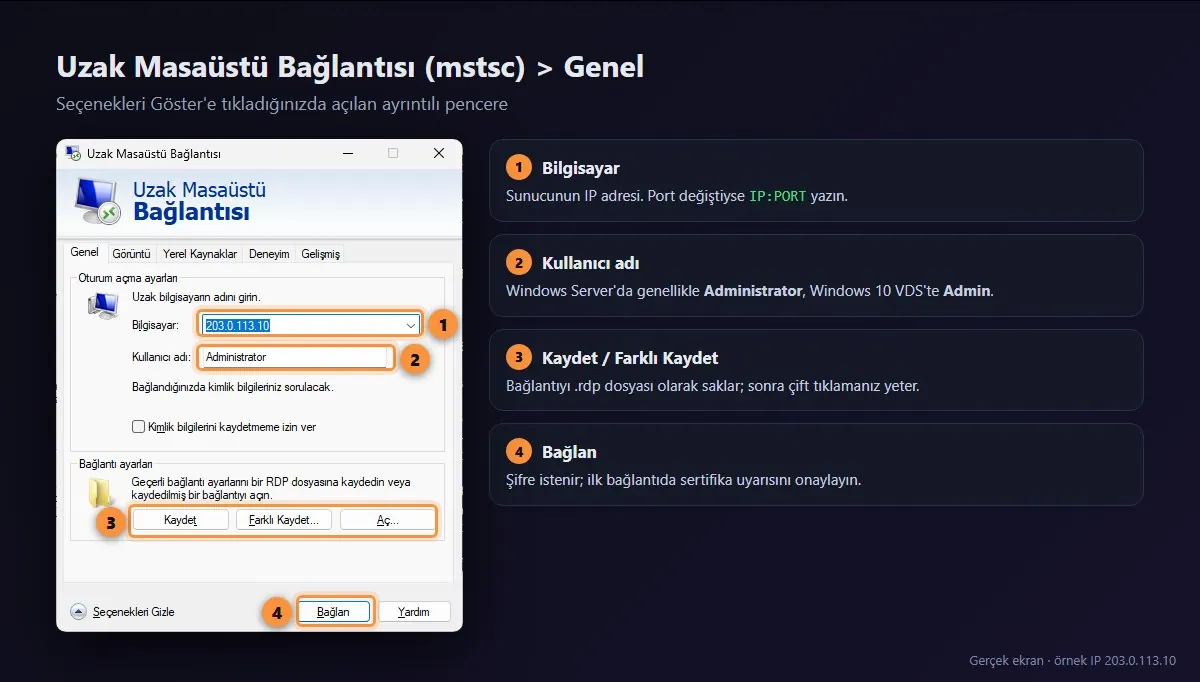Open the Yerel Kaynaklar tab

[x=200, y=254]
